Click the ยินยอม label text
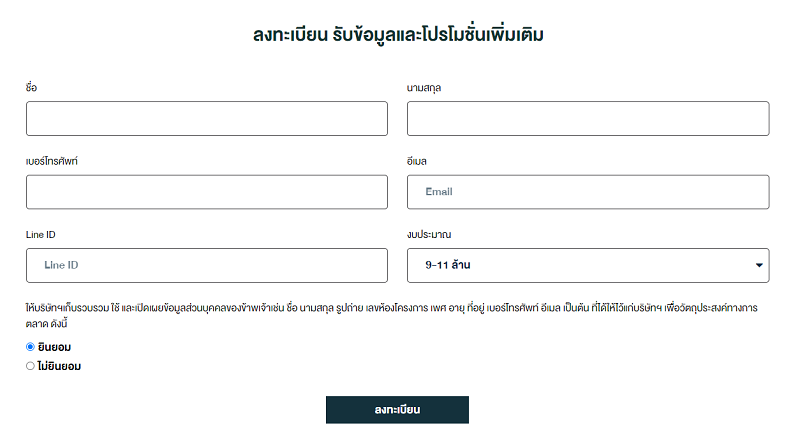The image size is (800, 444). (x=54, y=347)
